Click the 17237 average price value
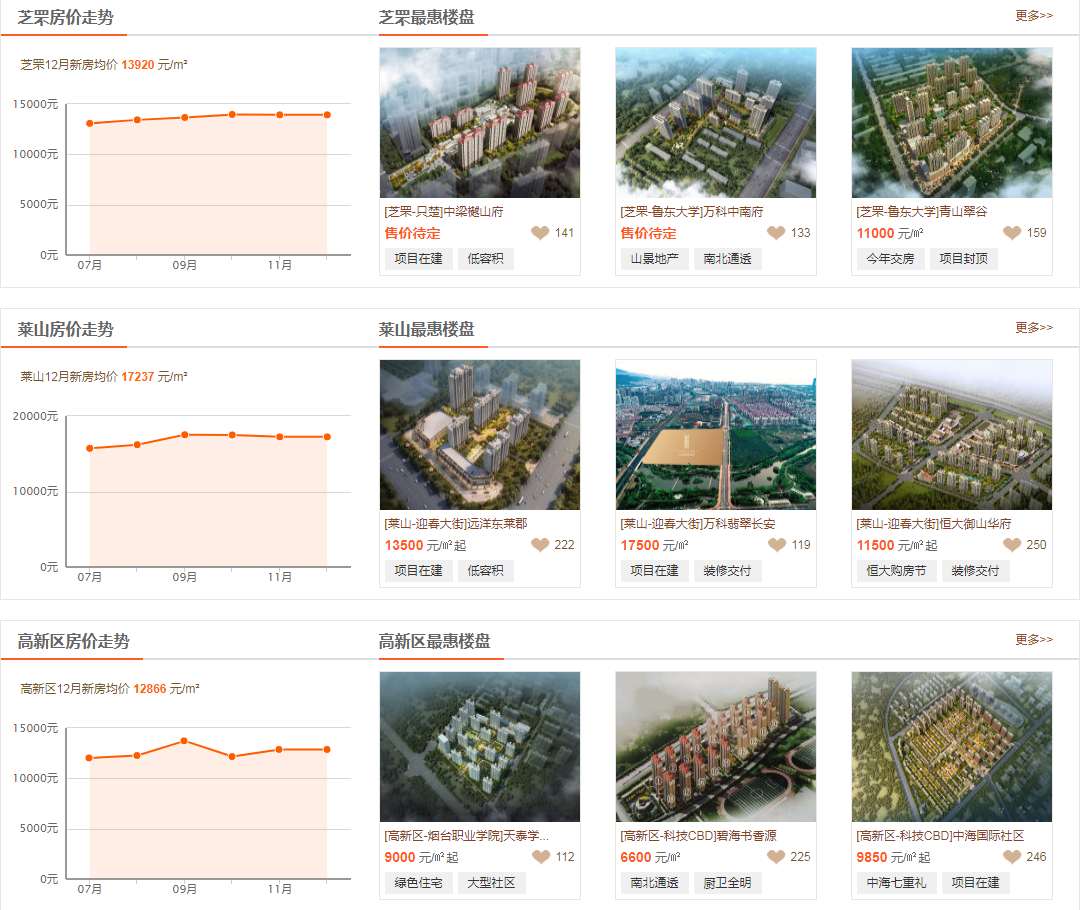 [x=138, y=377]
